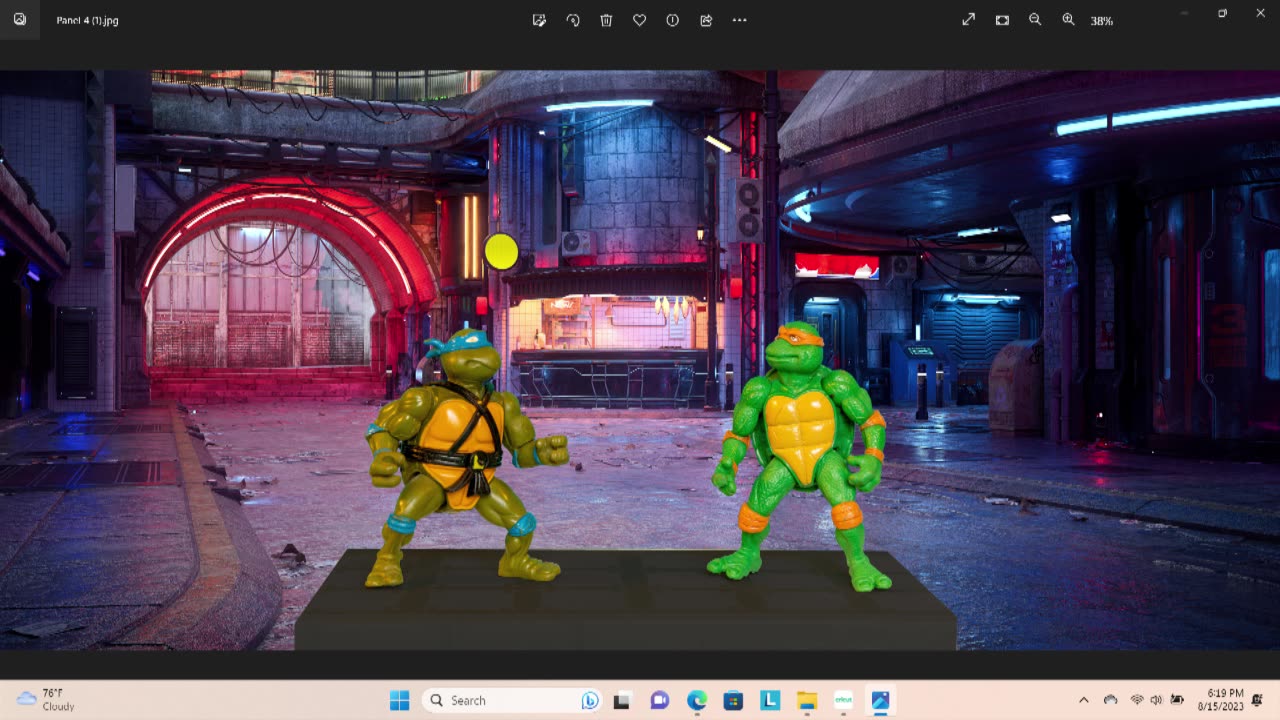
Task: Rotate the image with the rotate icon
Action: tap(573, 20)
